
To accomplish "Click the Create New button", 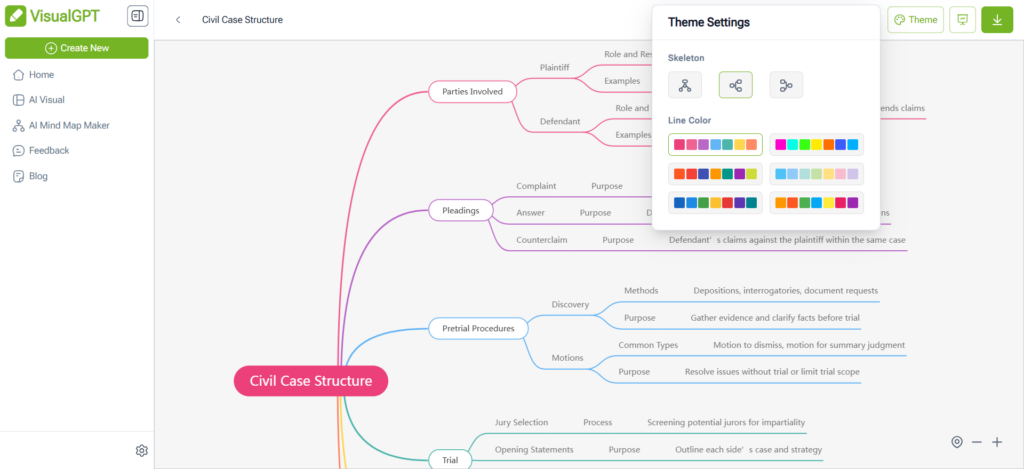I will 76,48.
